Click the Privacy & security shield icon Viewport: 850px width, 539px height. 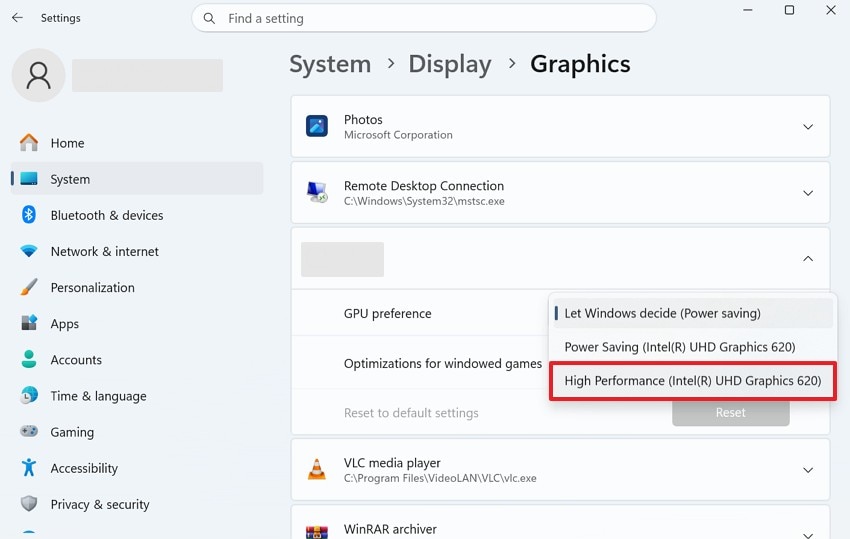[29, 504]
